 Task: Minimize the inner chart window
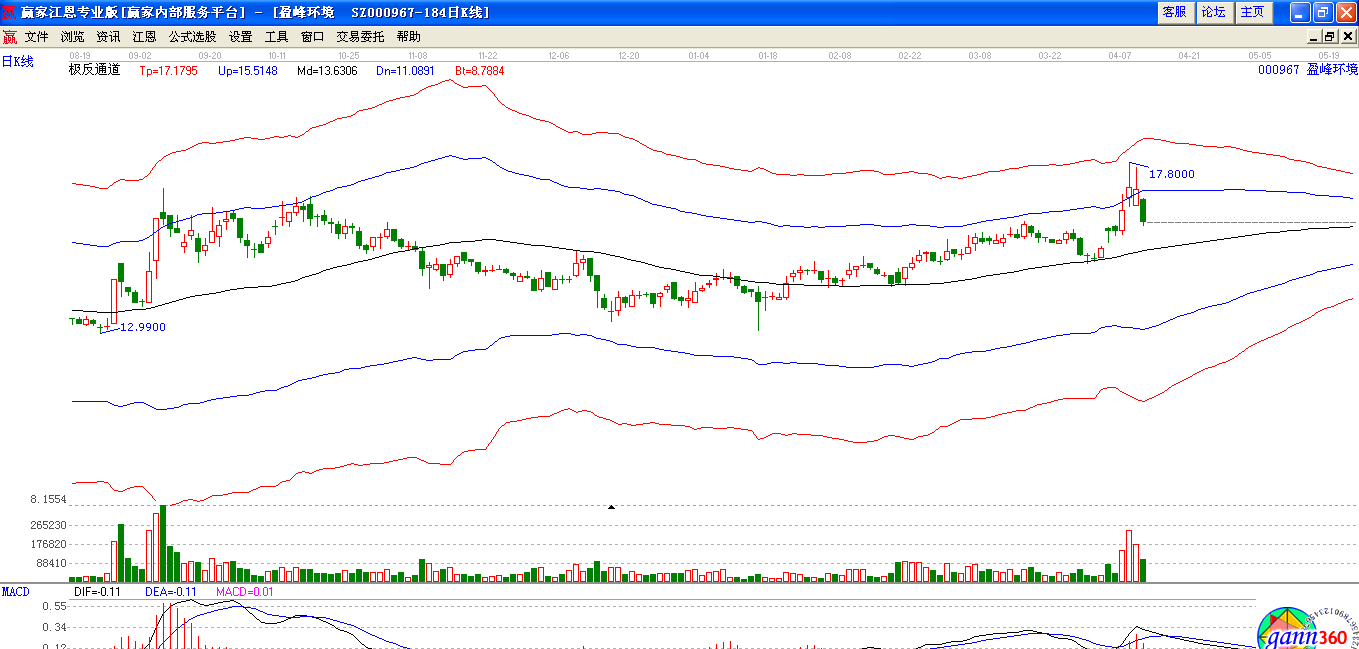[1315, 36]
